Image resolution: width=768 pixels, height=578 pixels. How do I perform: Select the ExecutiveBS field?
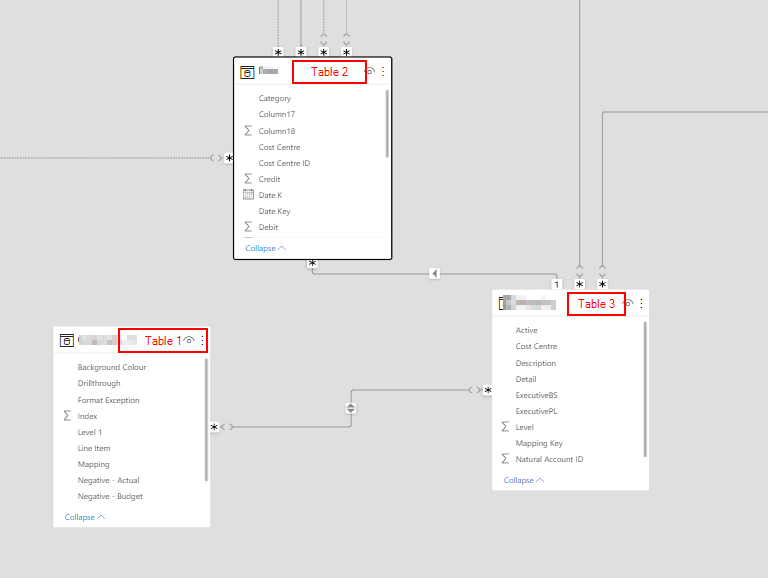coord(536,395)
